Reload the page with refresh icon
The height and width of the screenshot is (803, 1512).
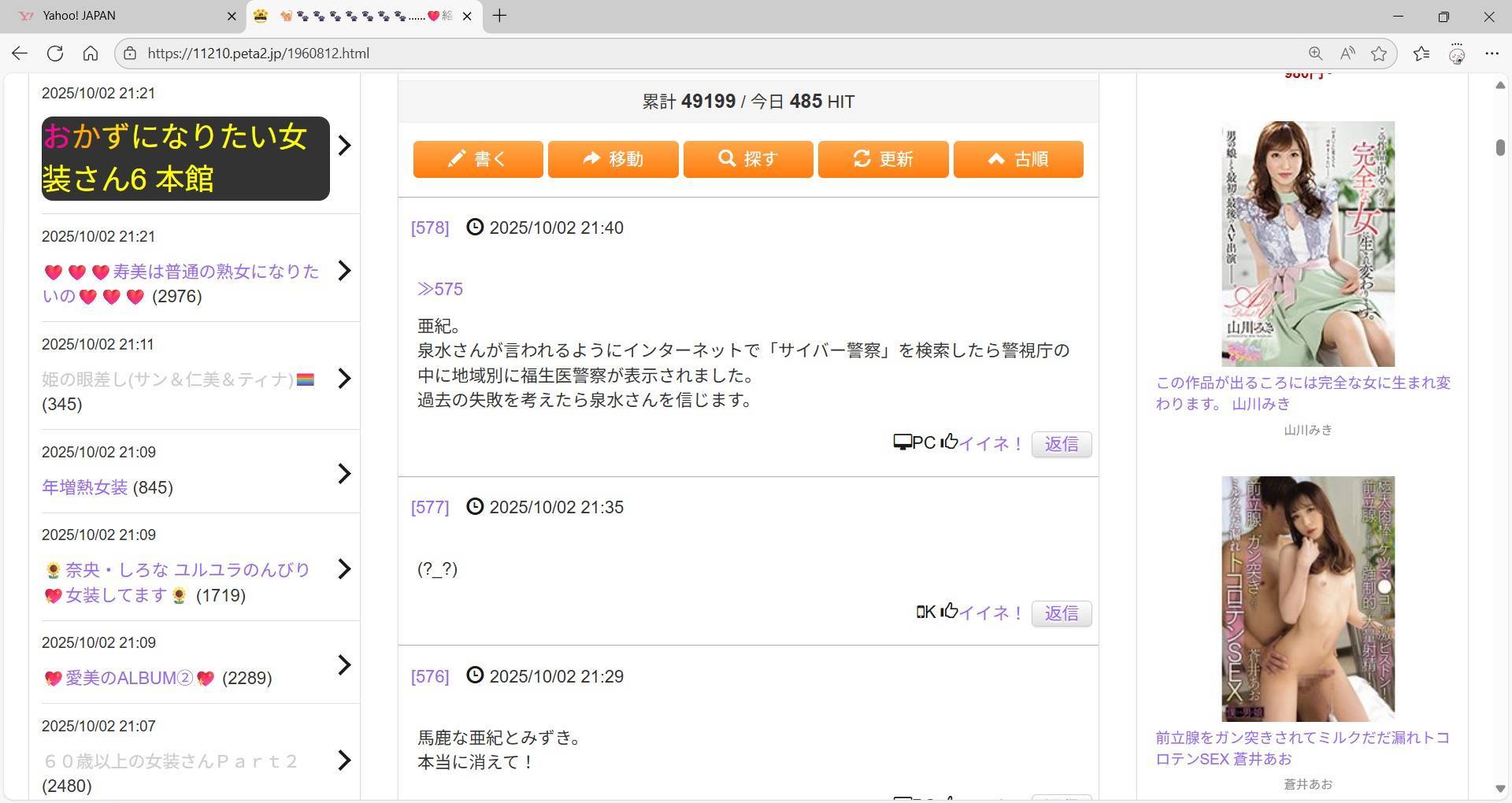tap(55, 54)
